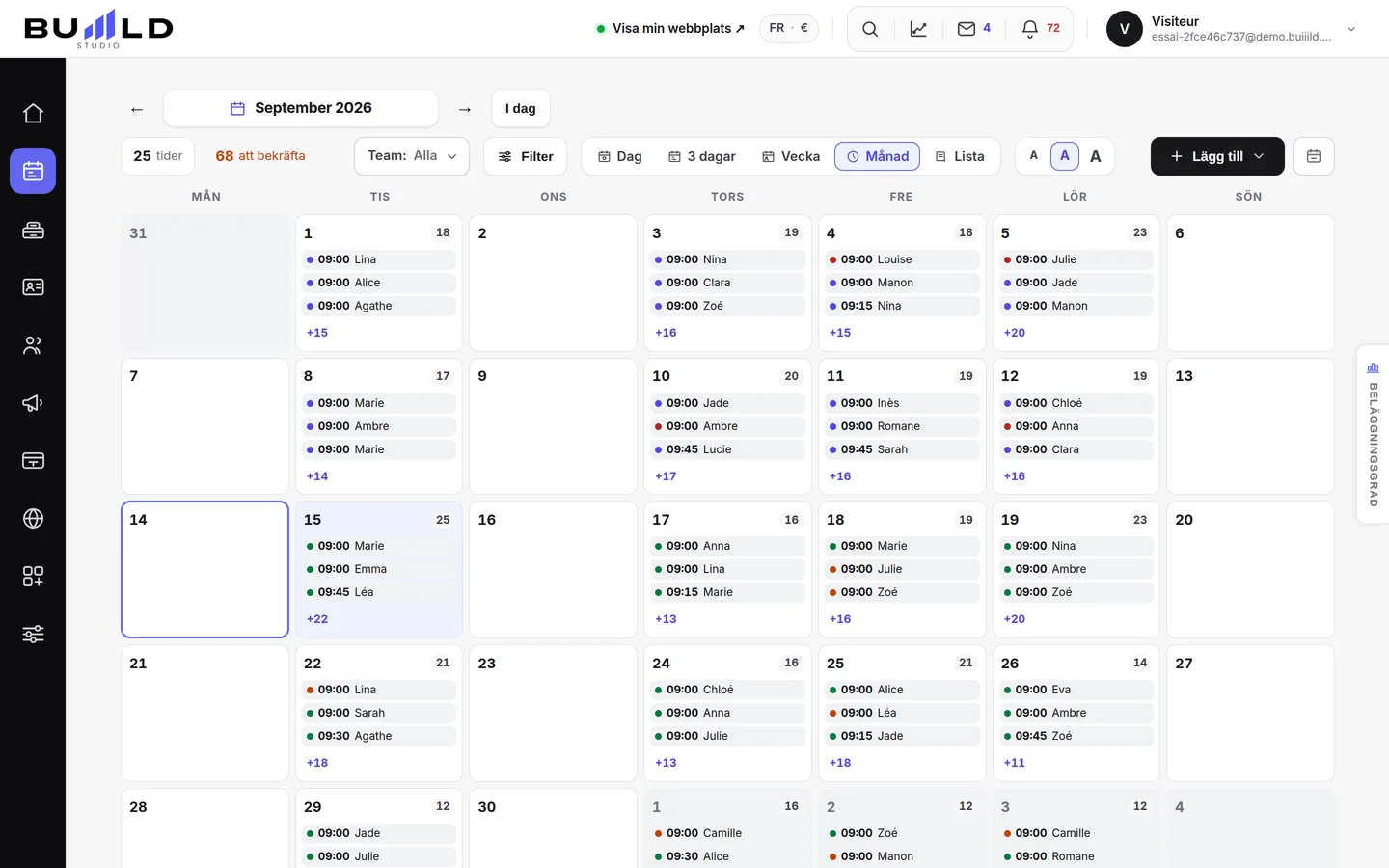Open the home icon in sidebar
Image resolution: width=1389 pixels, height=868 pixels.
(33, 113)
